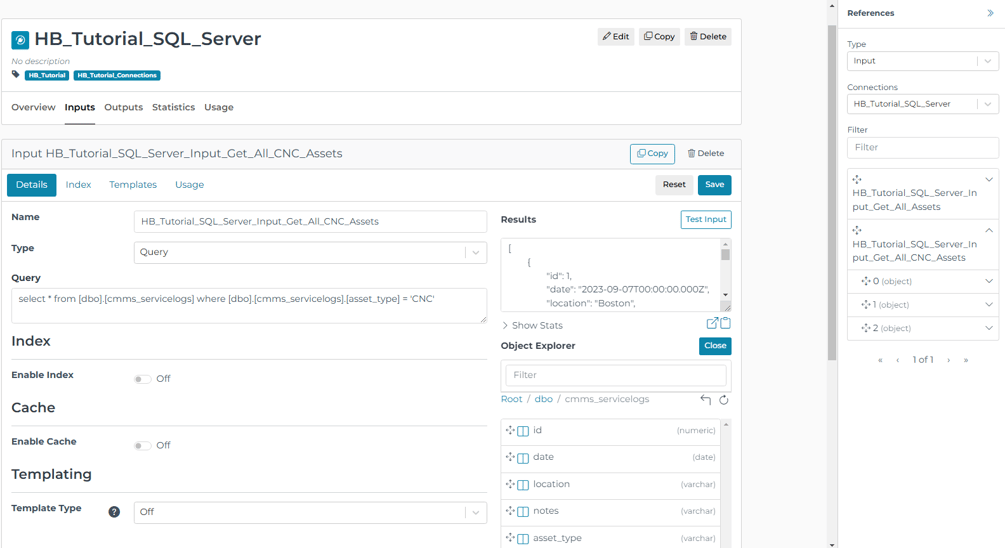Screen dimensions: 1005x548
Task: Toggle the Enable Cache switch
Action: pos(143,446)
